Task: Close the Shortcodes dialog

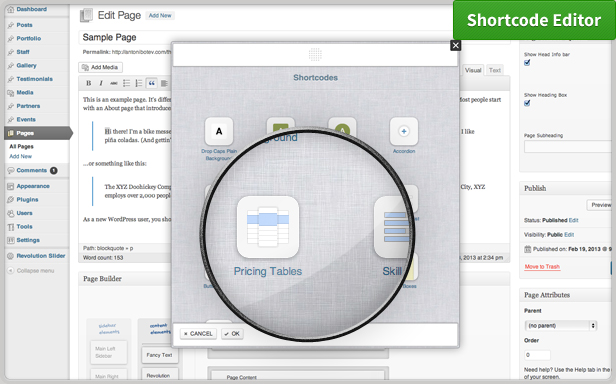Action: pyautogui.click(x=455, y=46)
